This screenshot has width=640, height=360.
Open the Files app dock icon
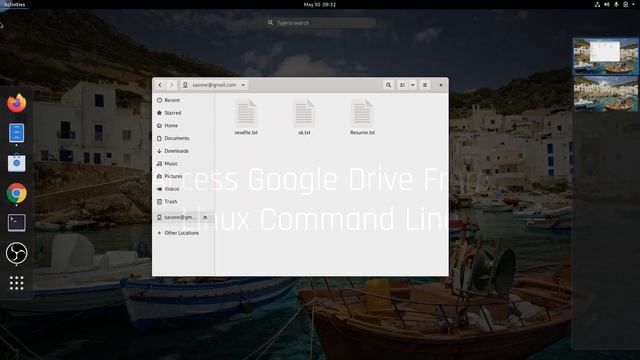[x=16, y=133]
